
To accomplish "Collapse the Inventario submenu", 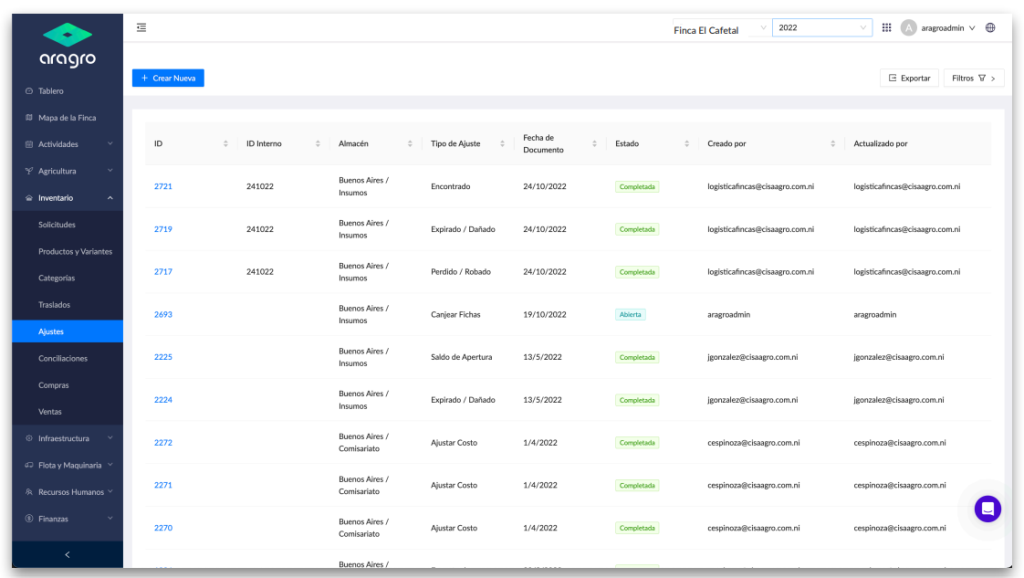I will pyautogui.click(x=110, y=198).
